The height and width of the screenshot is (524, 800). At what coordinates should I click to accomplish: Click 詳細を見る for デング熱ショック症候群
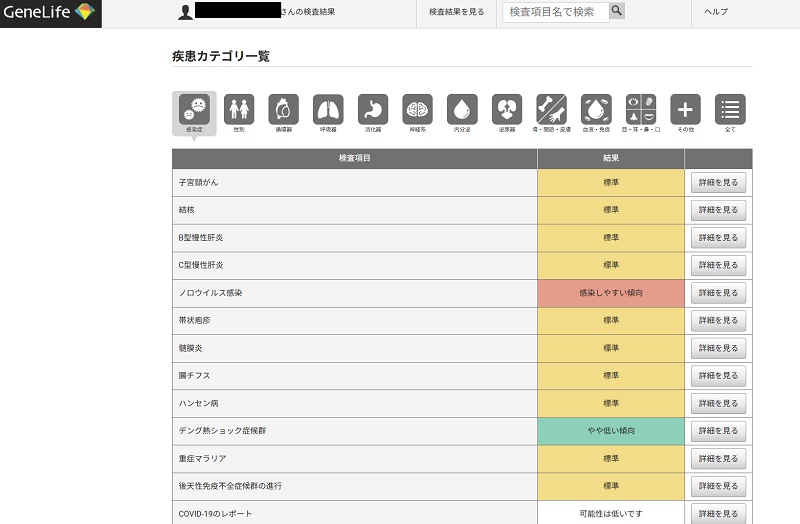pos(718,431)
